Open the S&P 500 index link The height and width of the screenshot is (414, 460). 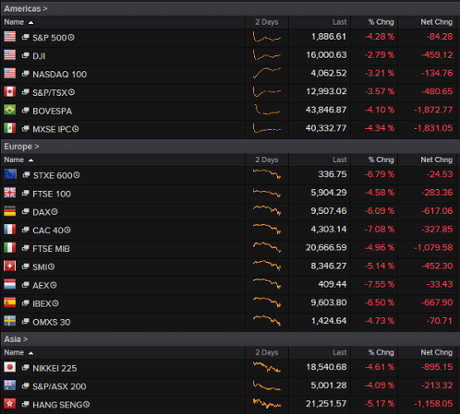(49, 38)
